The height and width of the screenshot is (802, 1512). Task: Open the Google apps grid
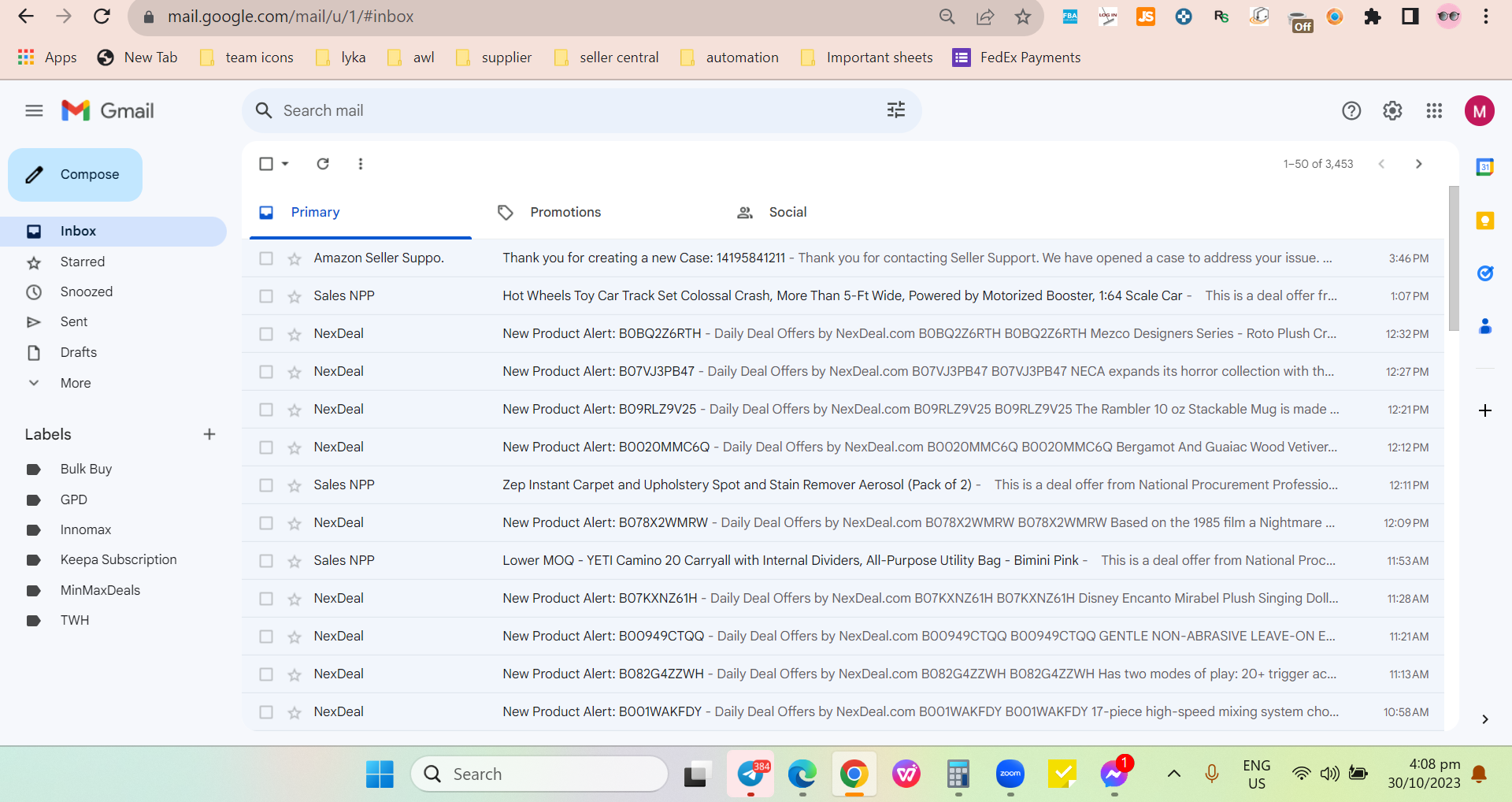pyautogui.click(x=1434, y=111)
